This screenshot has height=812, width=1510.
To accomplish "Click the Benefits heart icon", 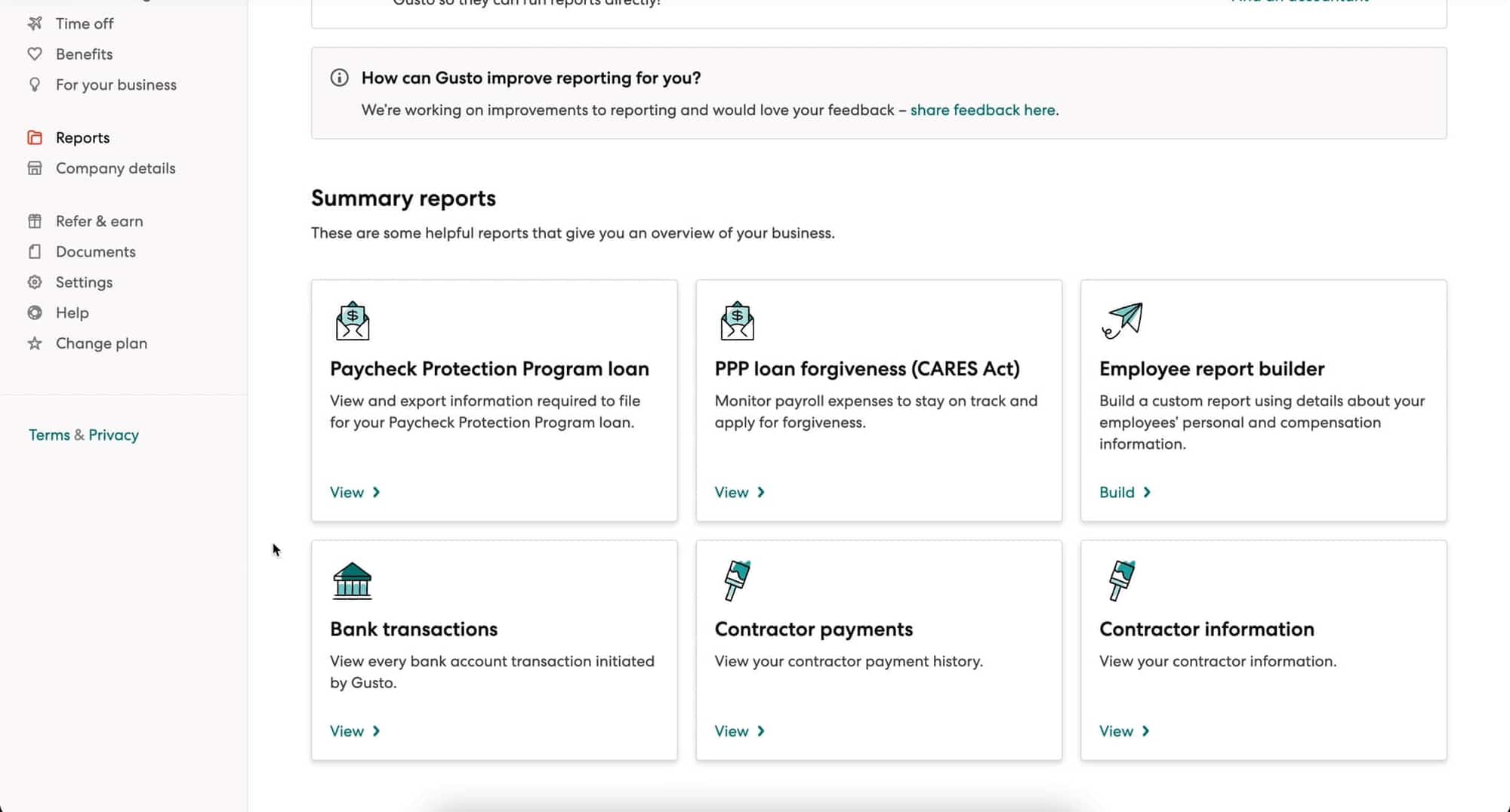I will coord(35,54).
